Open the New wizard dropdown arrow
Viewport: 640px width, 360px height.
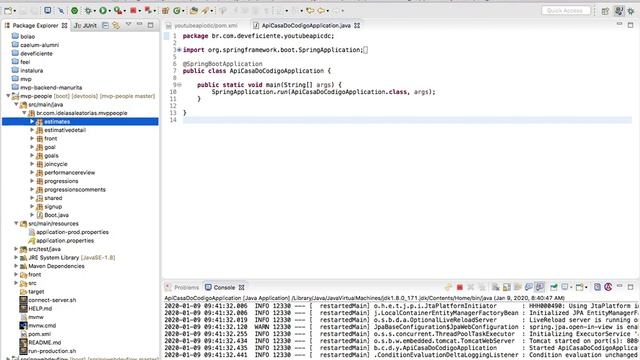tap(15, 11)
